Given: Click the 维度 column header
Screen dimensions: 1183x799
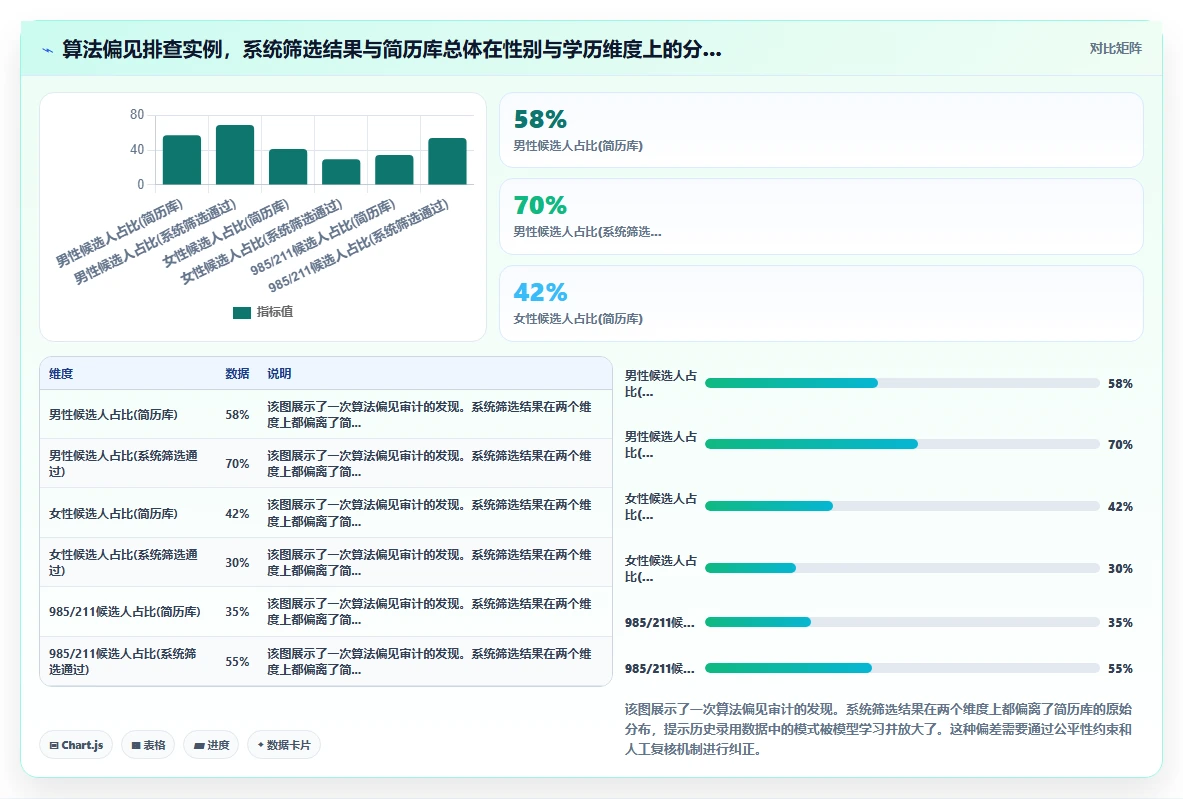Looking at the screenshot, I should pos(61,373).
